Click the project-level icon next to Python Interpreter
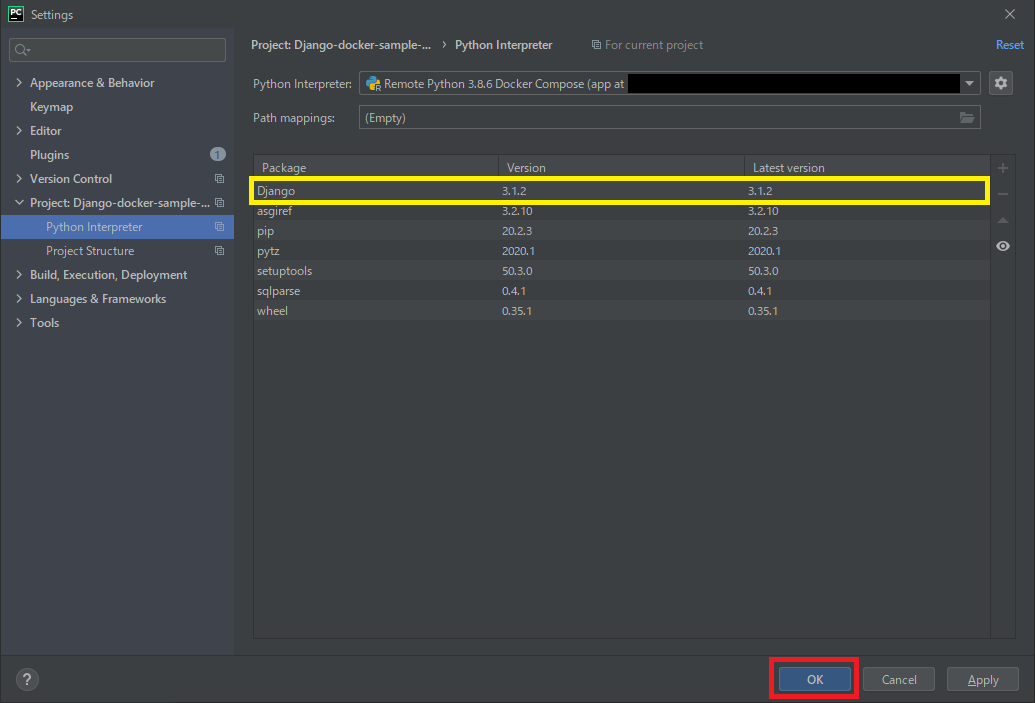 pyautogui.click(x=219, y=227)
